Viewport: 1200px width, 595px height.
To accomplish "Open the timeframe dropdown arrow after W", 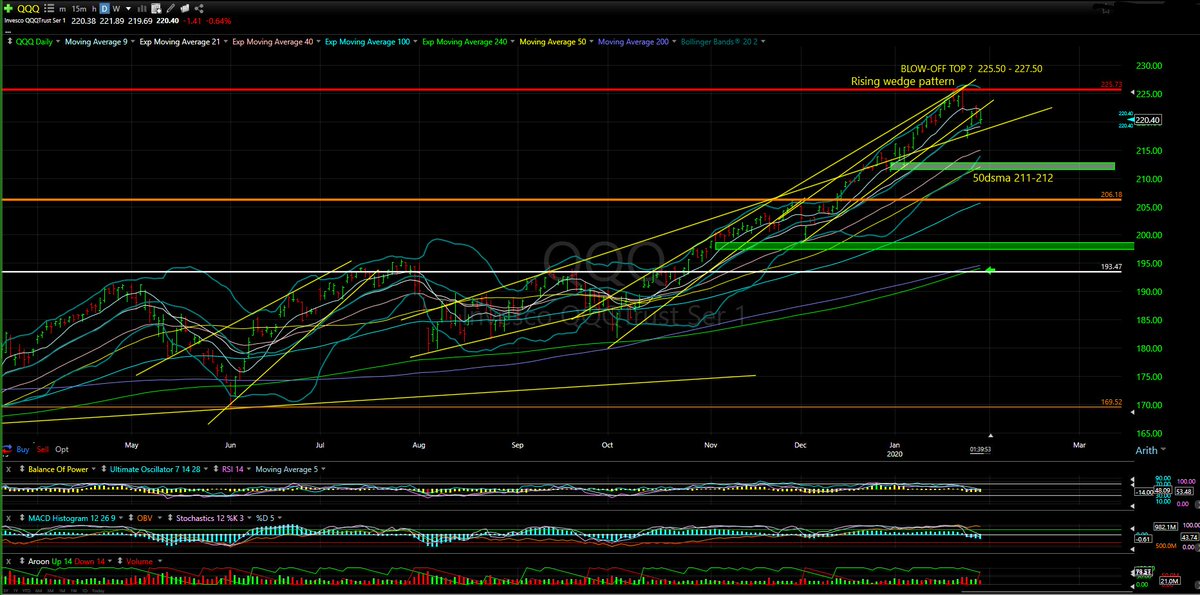I will (129, 9).
